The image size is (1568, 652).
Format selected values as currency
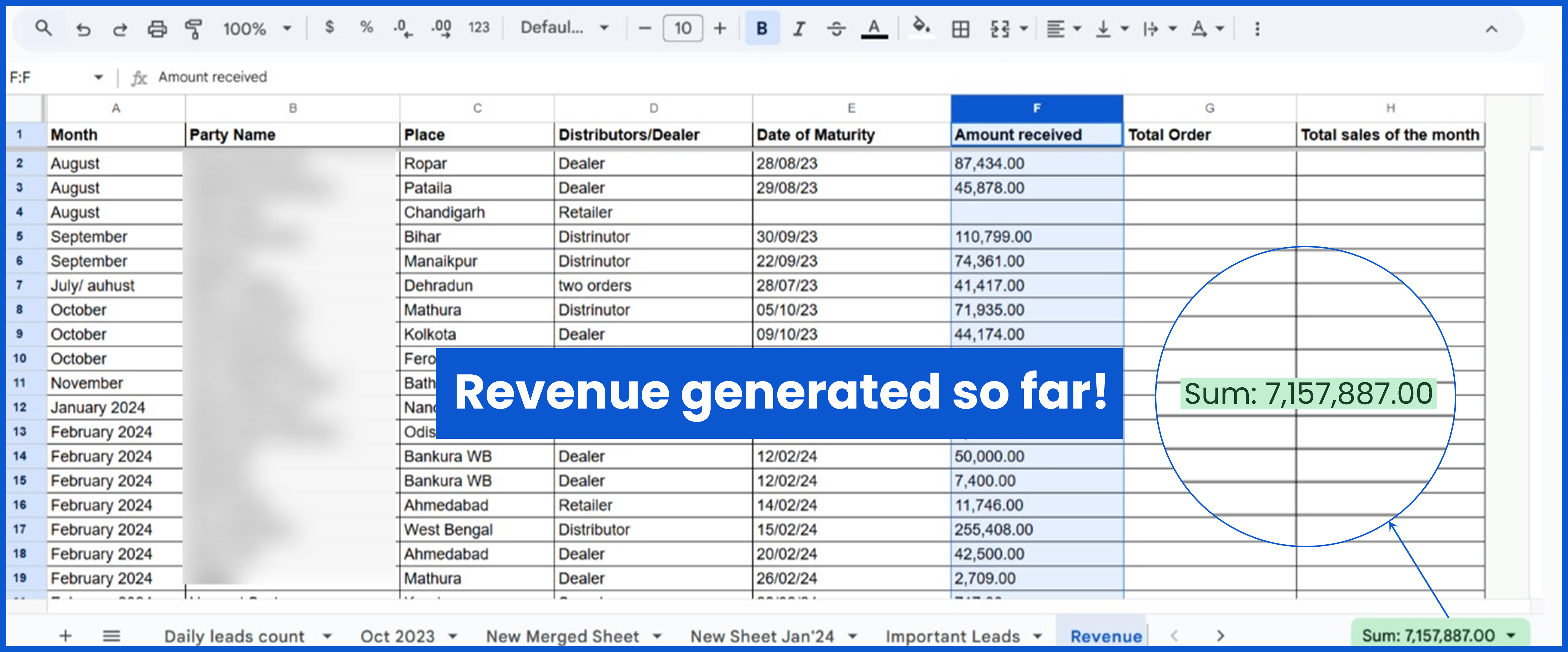pos(330,28)
